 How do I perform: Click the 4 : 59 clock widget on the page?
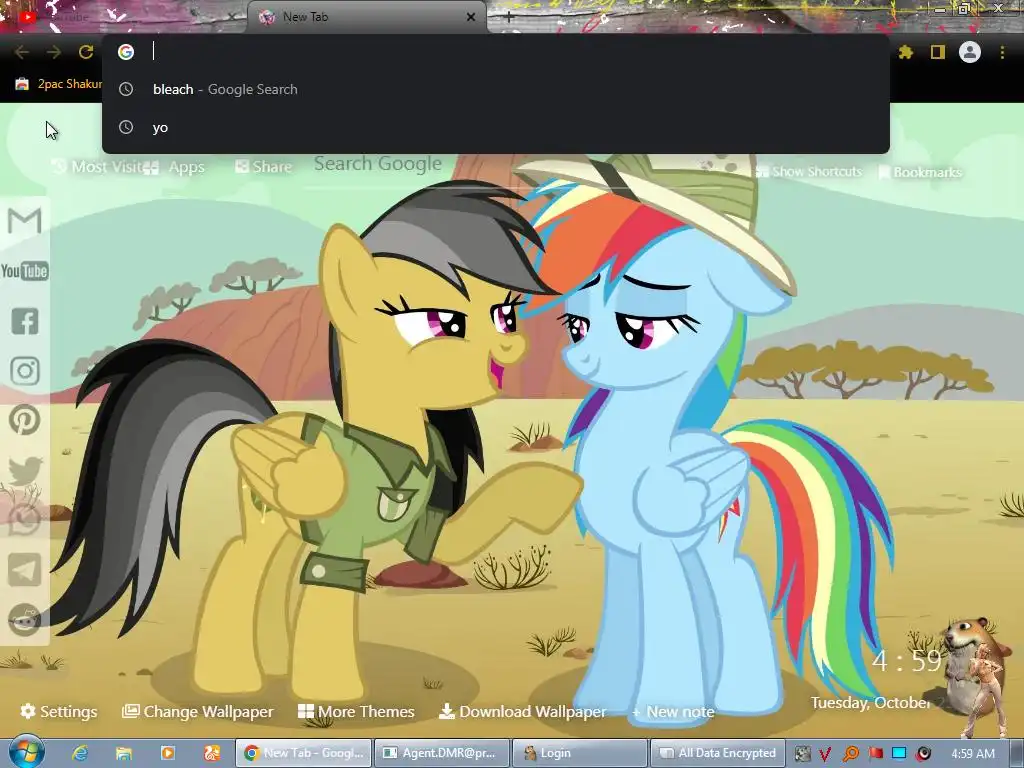pyautogui.click(x=906, y=661)
